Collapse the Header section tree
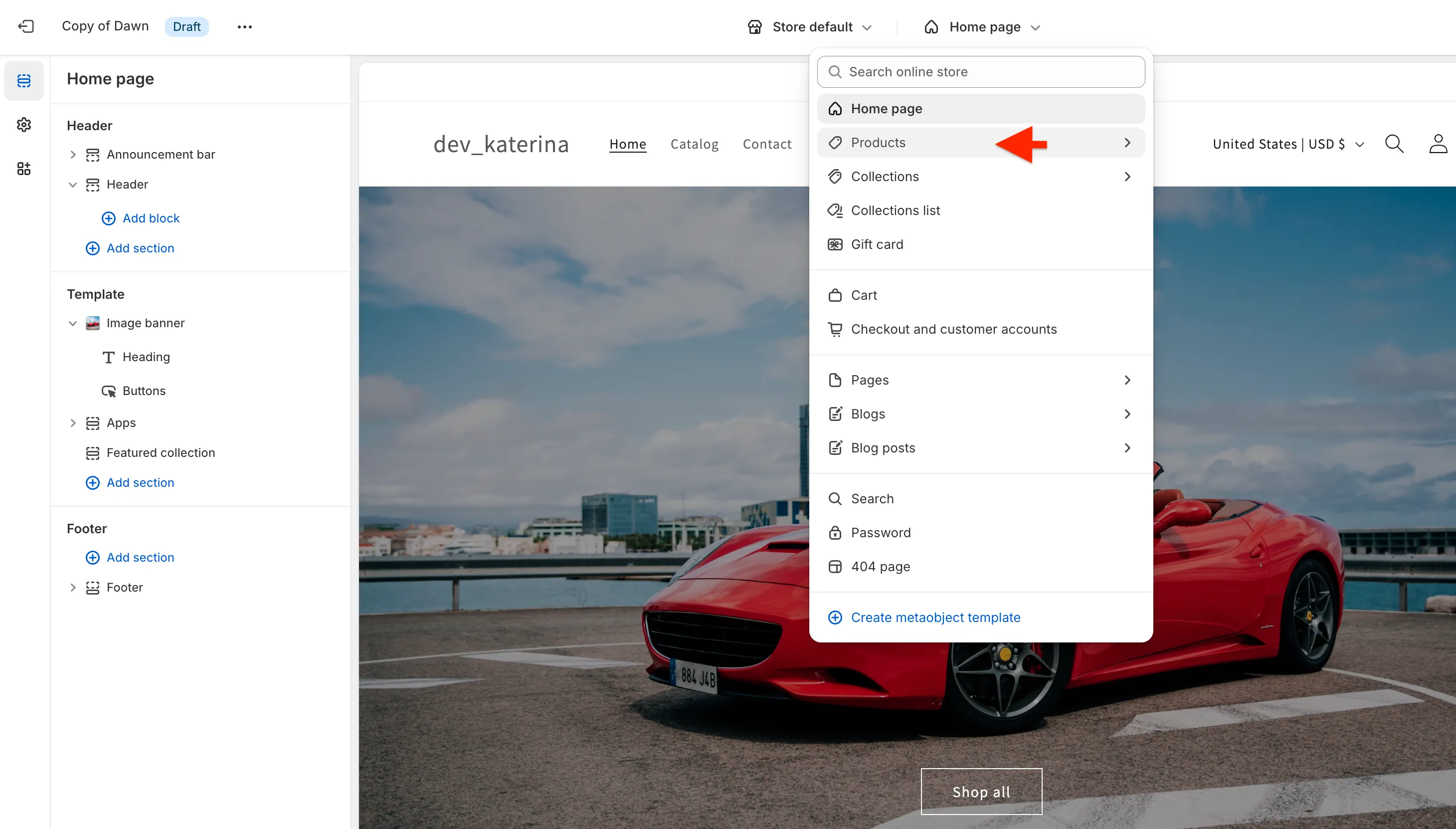Viewport: 1456px width, 829px height. (x=73, y=185)
